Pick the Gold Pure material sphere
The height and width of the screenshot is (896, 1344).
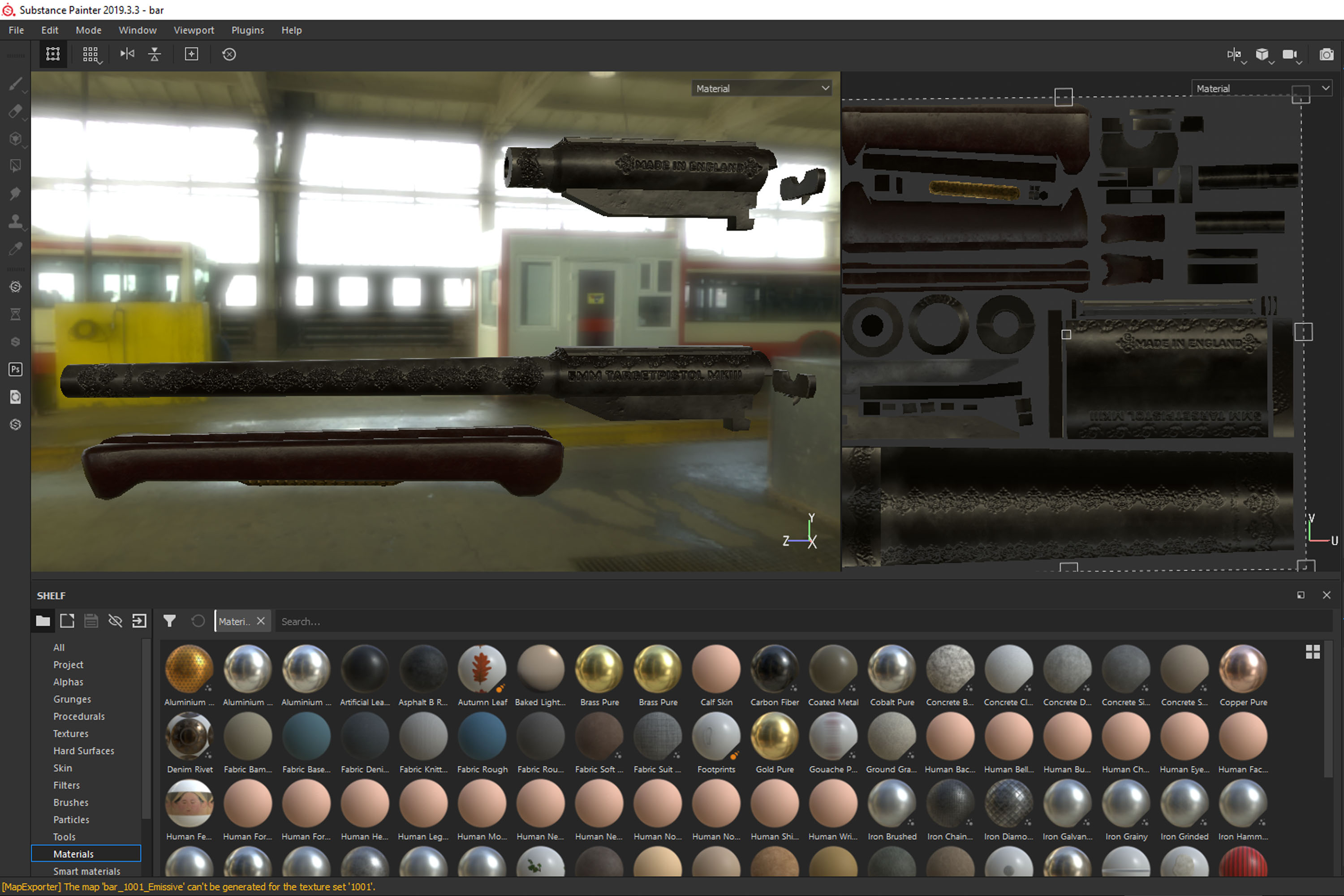(x=774, y=737)
